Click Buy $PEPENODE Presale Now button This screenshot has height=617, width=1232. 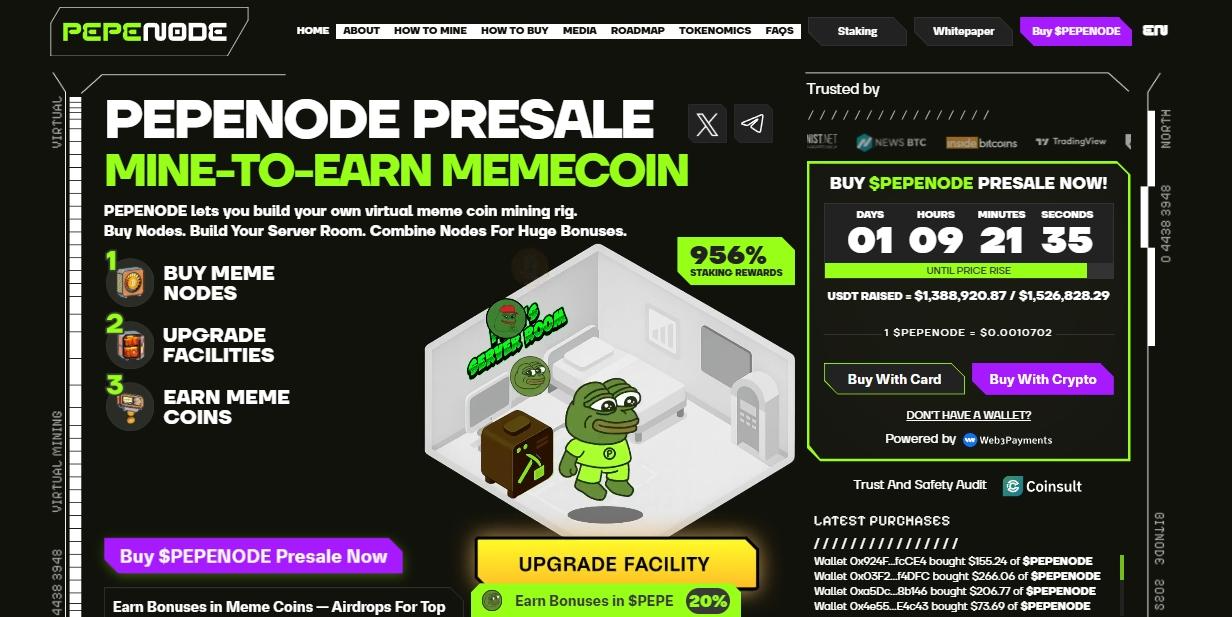253,556
